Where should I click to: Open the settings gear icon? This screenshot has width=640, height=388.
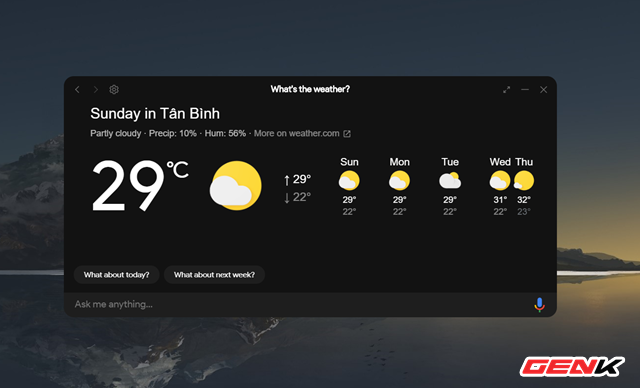coord(114,89)
